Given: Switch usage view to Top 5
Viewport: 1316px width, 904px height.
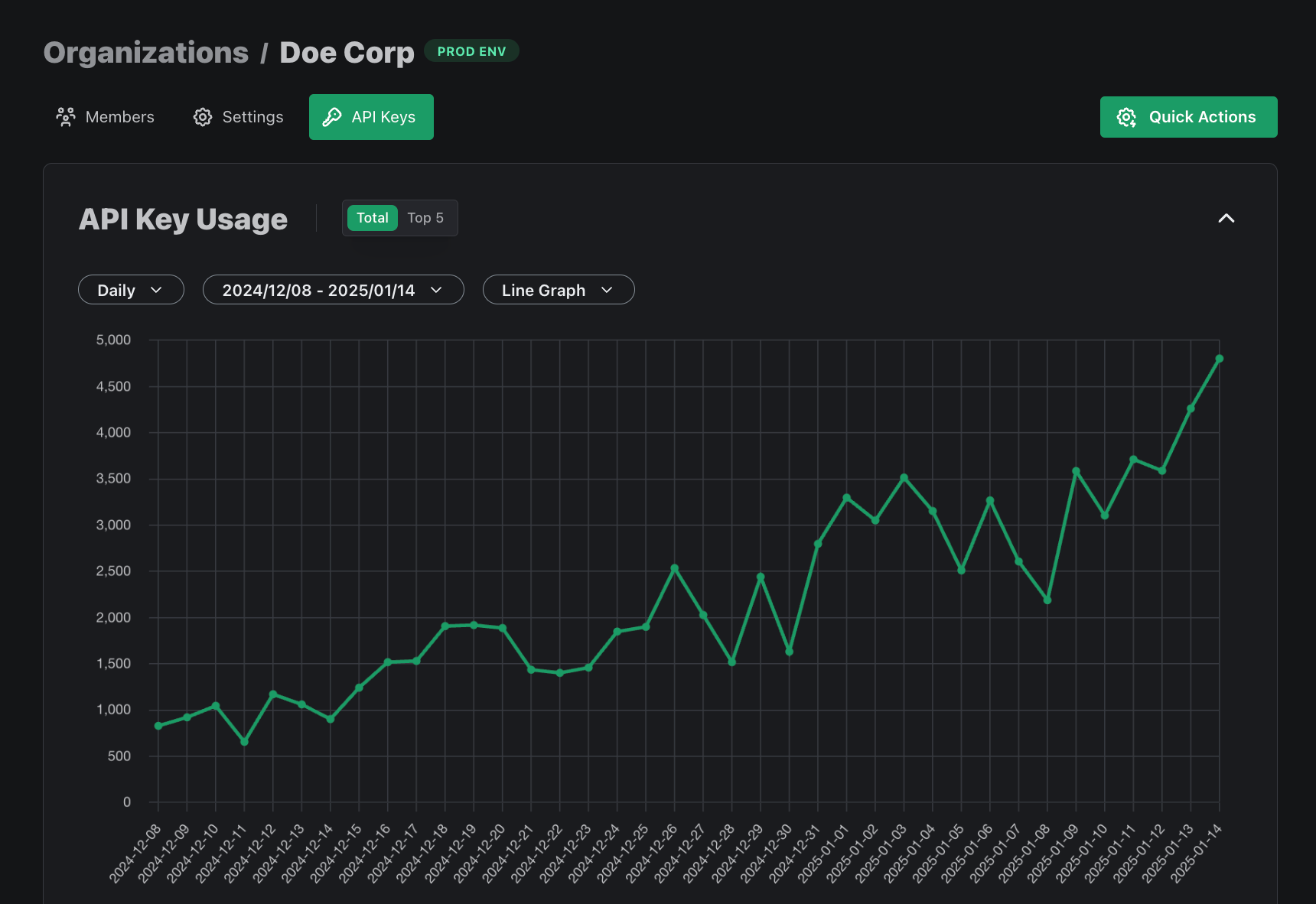Looking at the screenshot, I should 425,218.
